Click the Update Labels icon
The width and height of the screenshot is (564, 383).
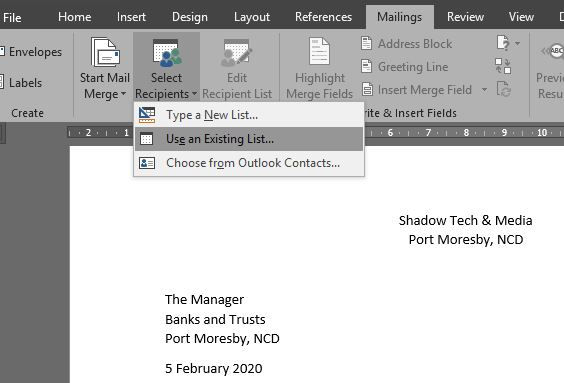point(503,89)
